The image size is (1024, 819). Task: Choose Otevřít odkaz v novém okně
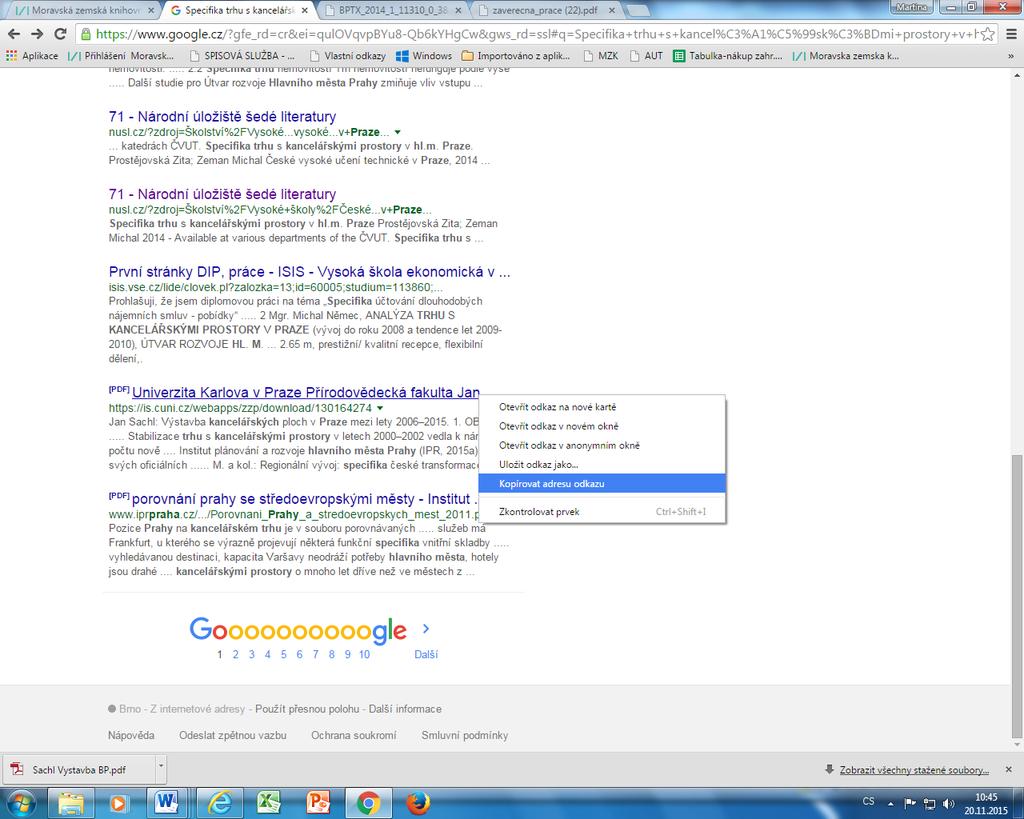pos(602,426)
